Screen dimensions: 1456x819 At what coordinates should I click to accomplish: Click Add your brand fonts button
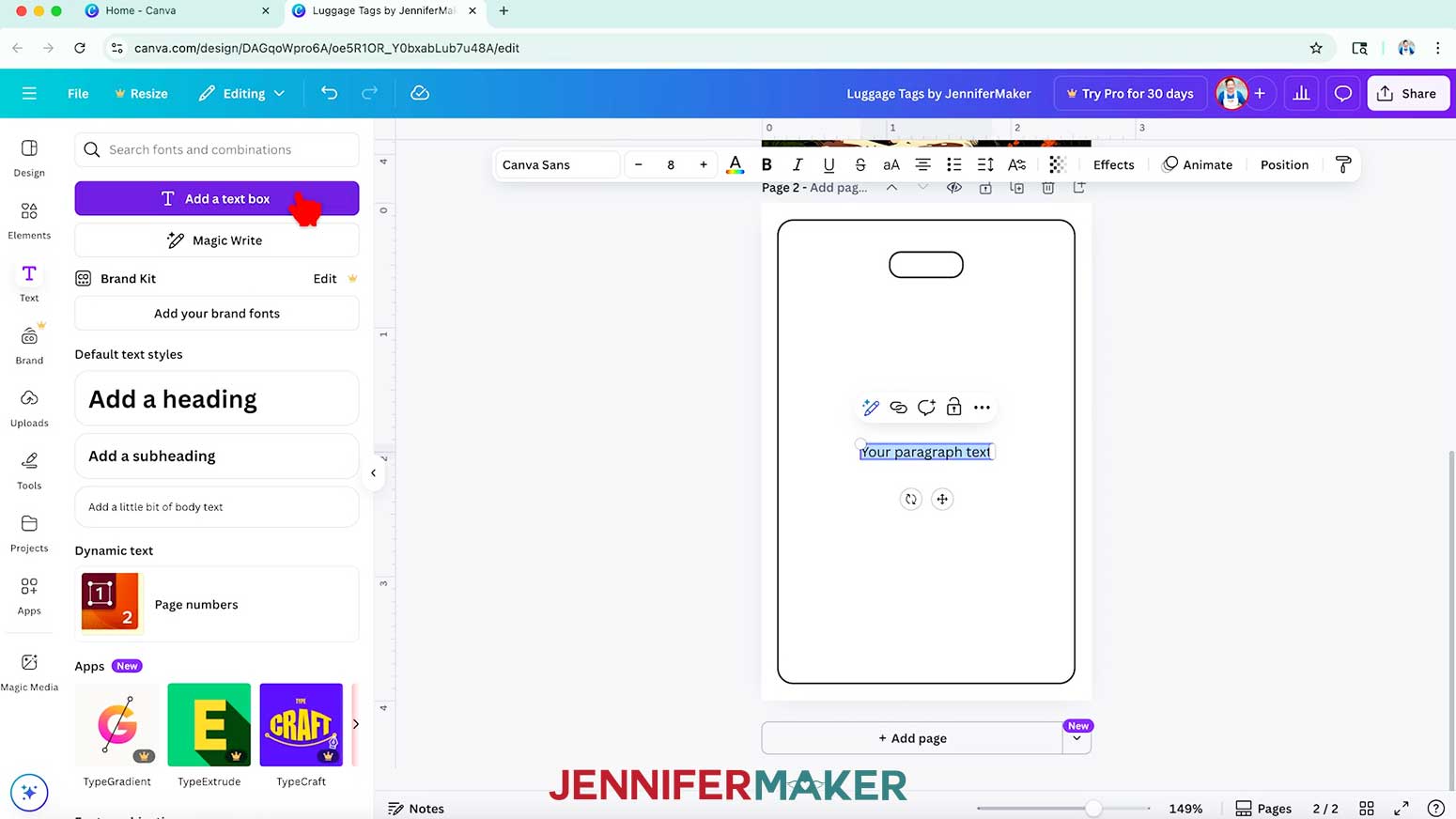(217, 314)
